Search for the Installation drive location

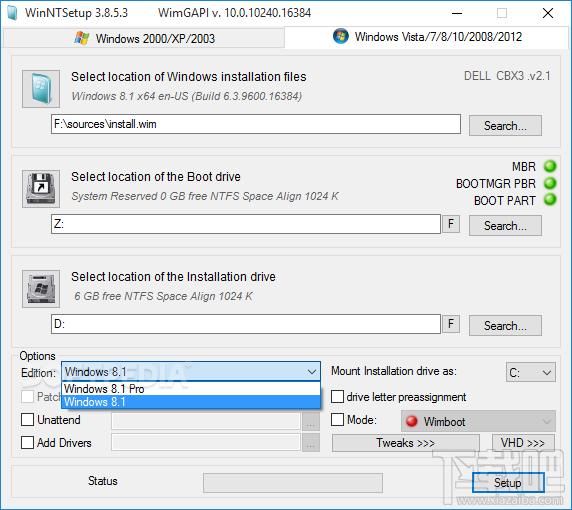pyautogui.click(x=505, y=325)
